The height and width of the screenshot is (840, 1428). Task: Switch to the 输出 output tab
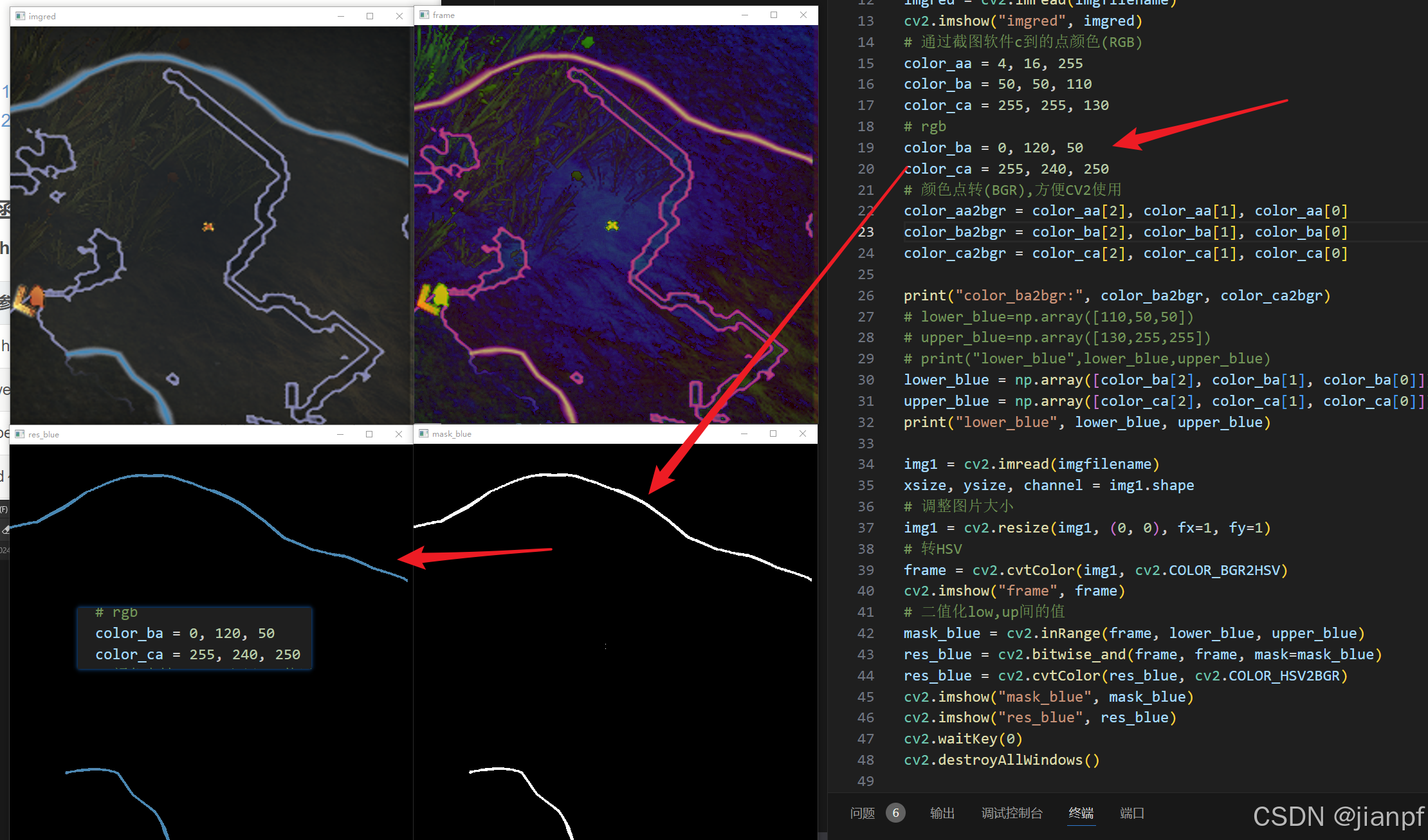942,813
